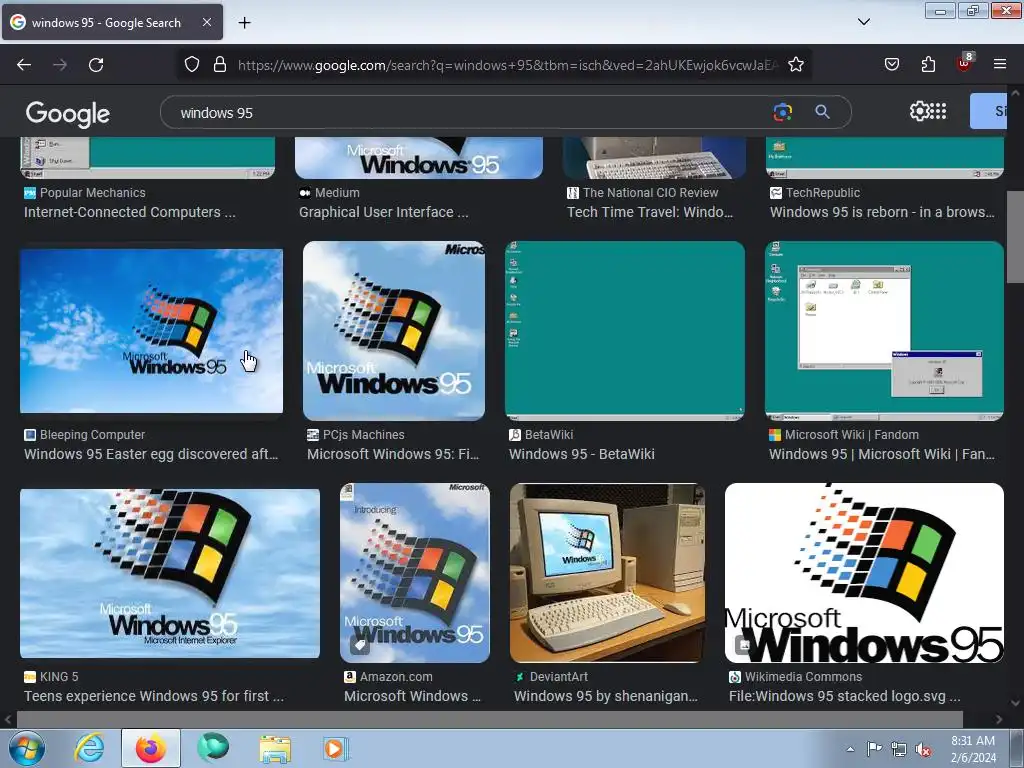The height and width of the screenshot is (768, 1024).
Task: Click the site security padlock icon
Action: click(x=220, y=65)
